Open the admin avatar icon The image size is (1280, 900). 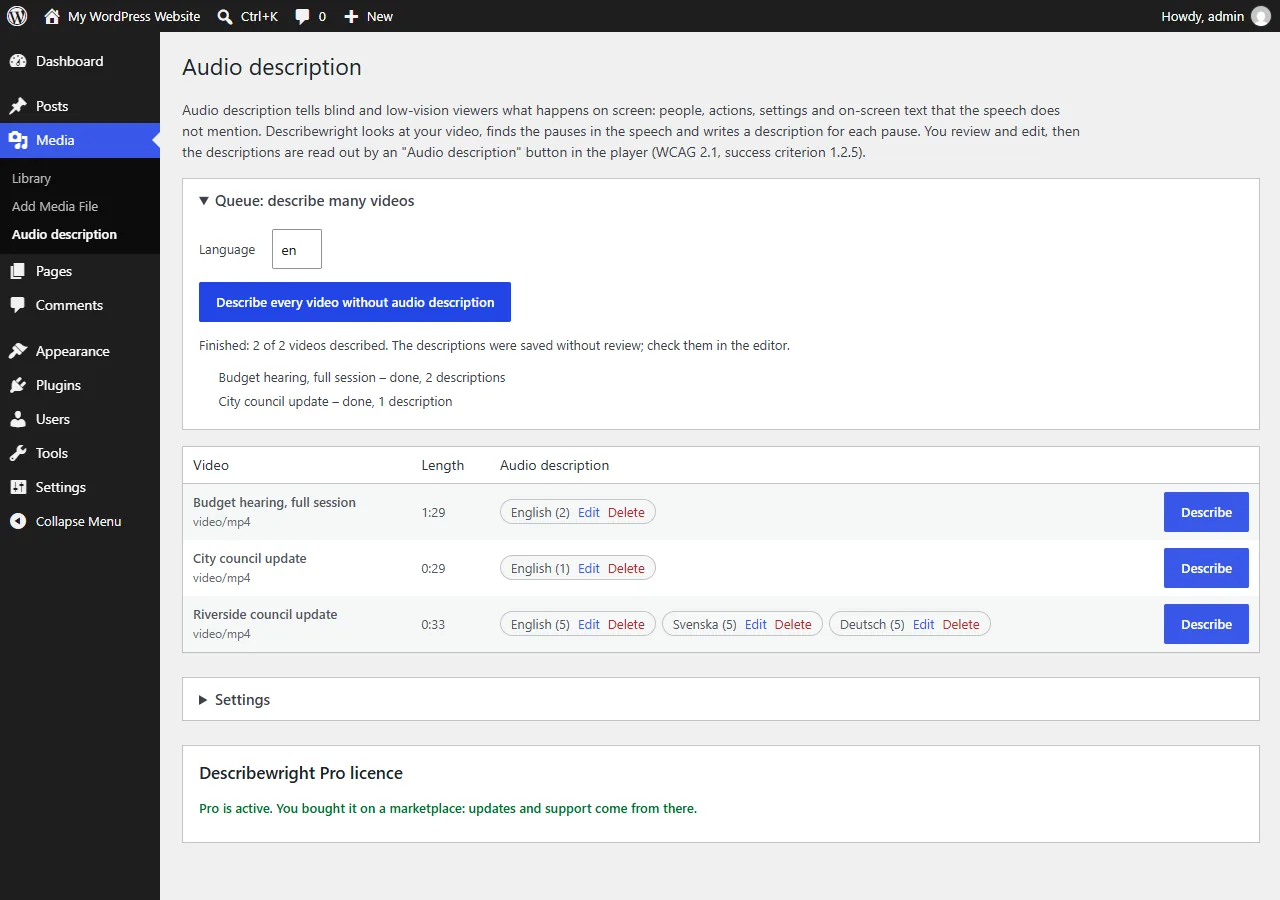(1261, 16)
